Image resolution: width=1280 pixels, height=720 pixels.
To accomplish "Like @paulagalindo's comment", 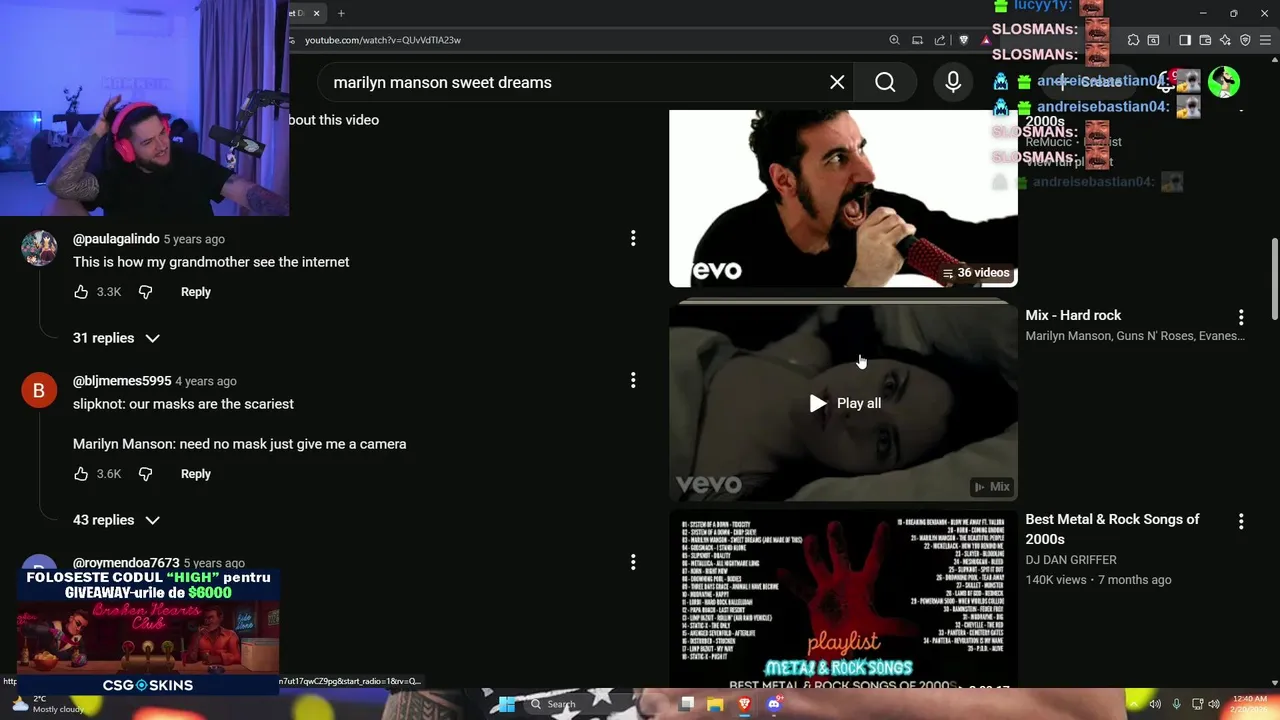I will pyautogui.click(x=81, y=292).
